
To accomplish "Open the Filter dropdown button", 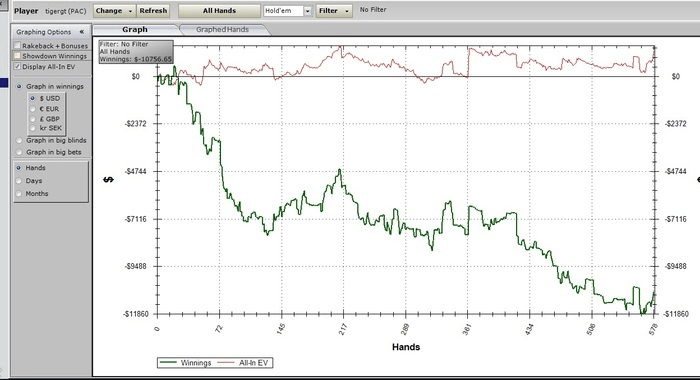I will pyautogui.click(x=334, y=11).
